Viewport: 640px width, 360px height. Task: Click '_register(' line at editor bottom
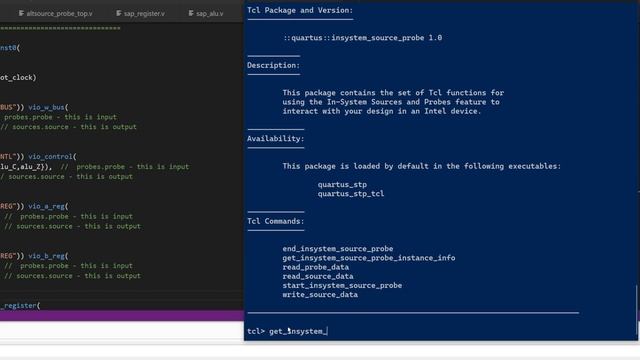click(20, 305)
